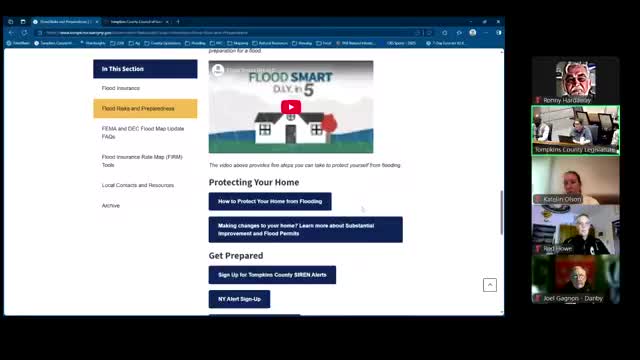Select Joel Gagnon - Danby video tile
This screenshot has width=640, height=360.
(576, 279)
